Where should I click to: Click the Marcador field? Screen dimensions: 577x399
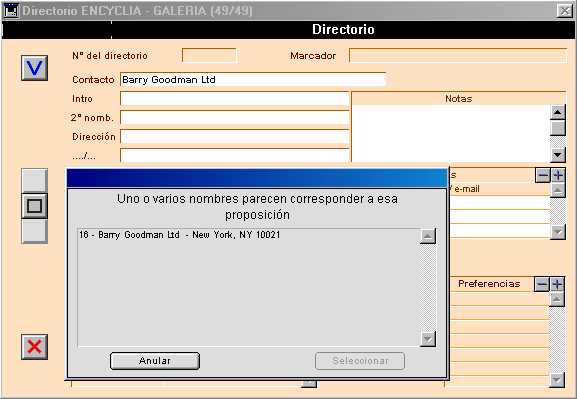tap(458, 56)
